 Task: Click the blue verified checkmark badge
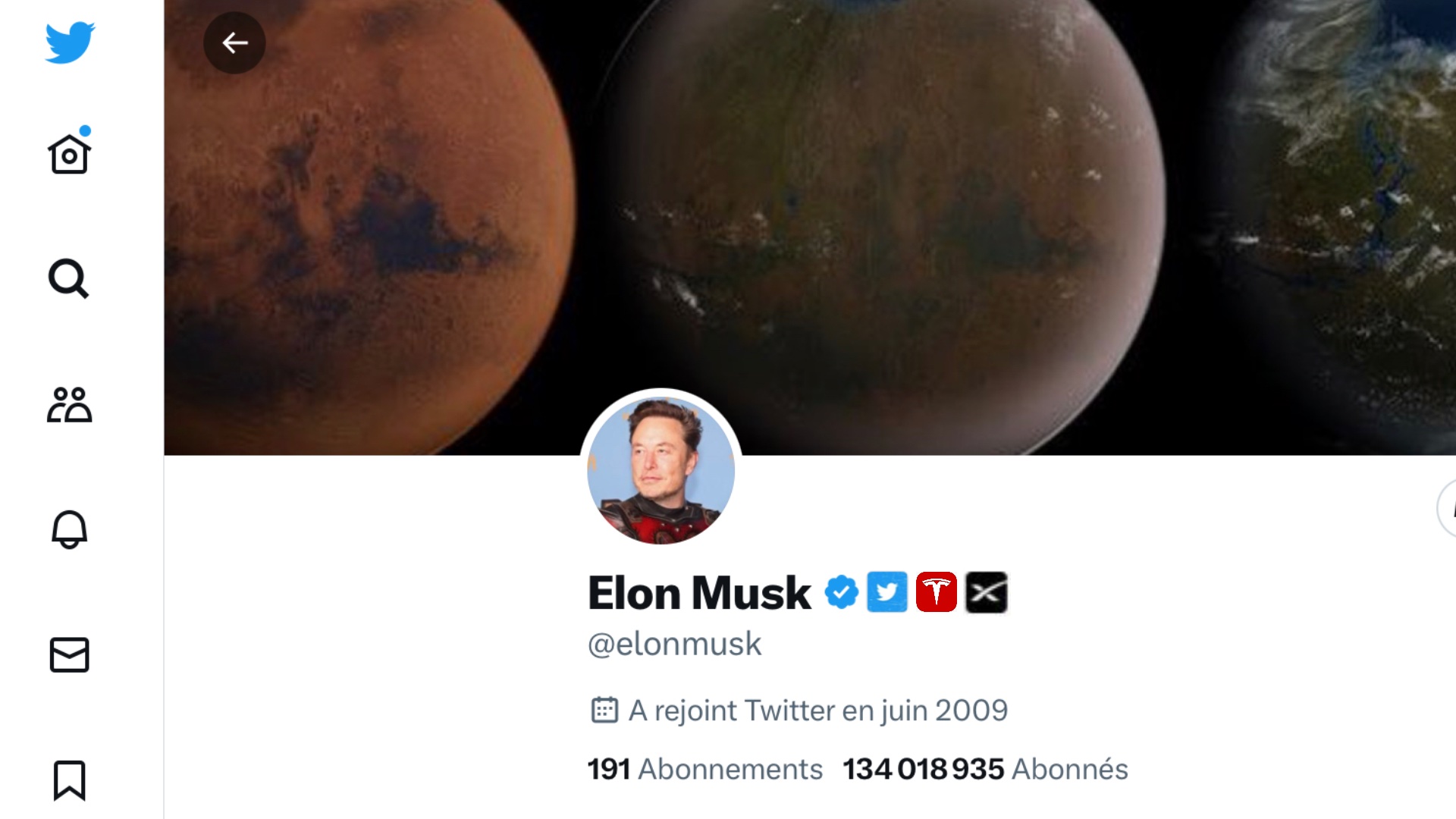(842, 592)
